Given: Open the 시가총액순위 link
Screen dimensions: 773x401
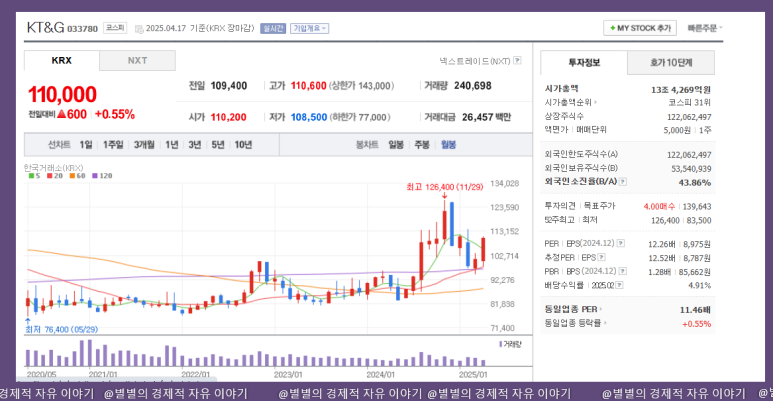Looking at the screenshot, I should point(570,103).
